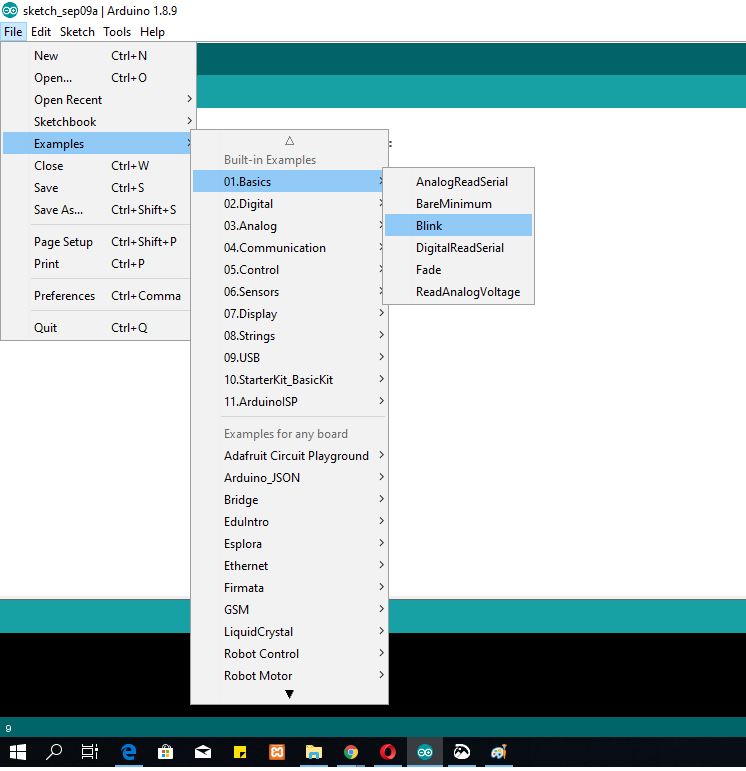Select Examples in File menu

click(96, 144)
